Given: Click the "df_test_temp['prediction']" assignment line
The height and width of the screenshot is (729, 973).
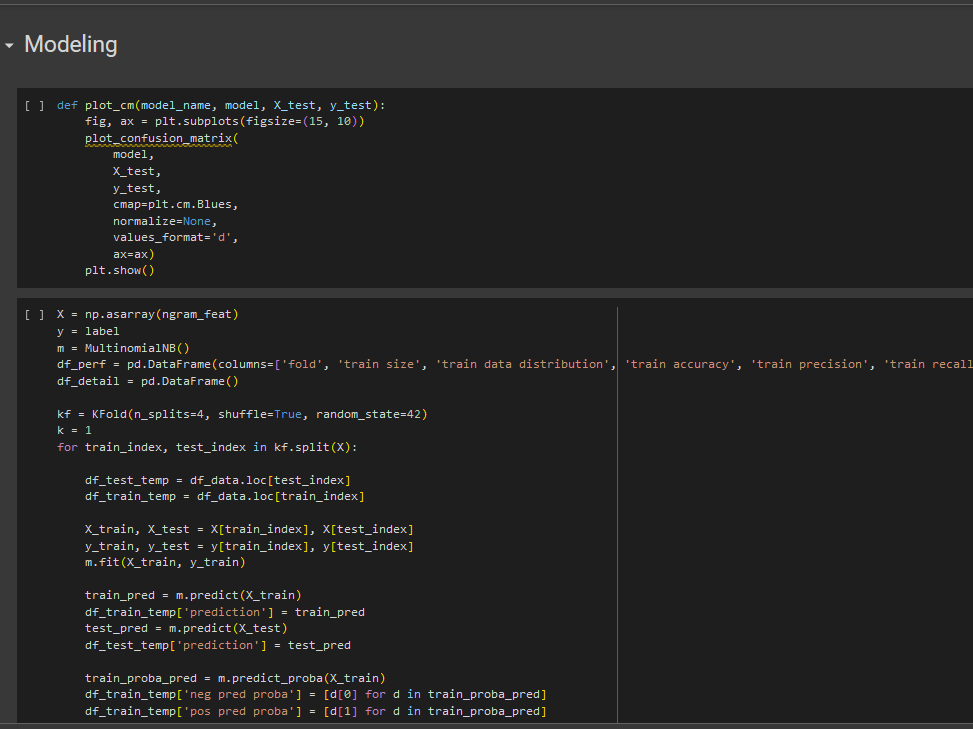Looking at the screenshot, I should tap(218, 645).
